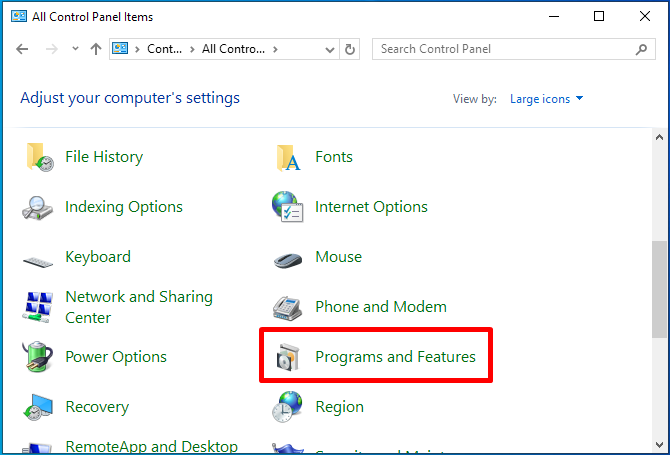
Task: Expand the View by Large icons dropdown
Action: 547,99
